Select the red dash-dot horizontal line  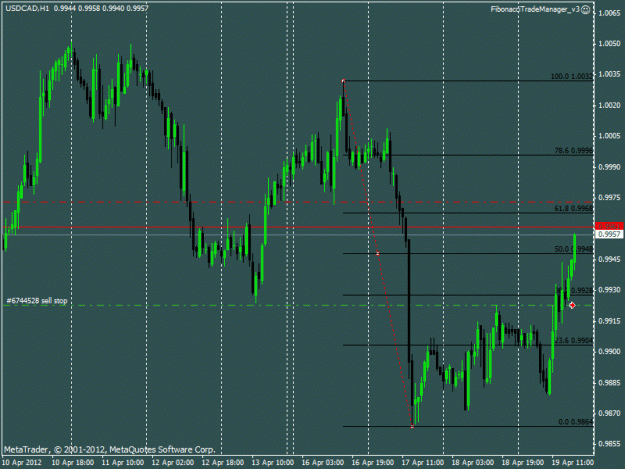297,202
